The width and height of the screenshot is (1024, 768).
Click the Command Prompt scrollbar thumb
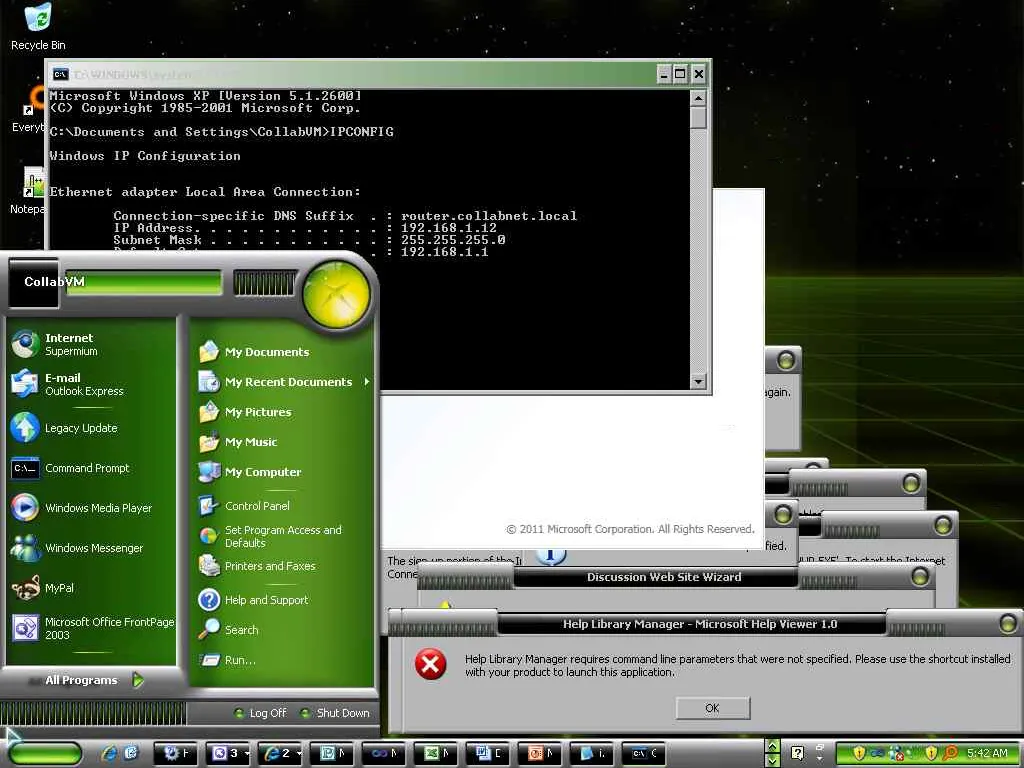point(698,118)
